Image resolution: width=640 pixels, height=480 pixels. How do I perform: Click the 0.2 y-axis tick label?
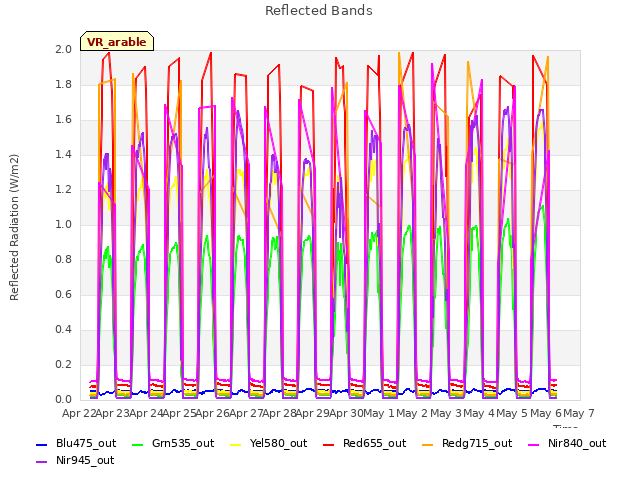pyautogui.click(x=64, y=364)
